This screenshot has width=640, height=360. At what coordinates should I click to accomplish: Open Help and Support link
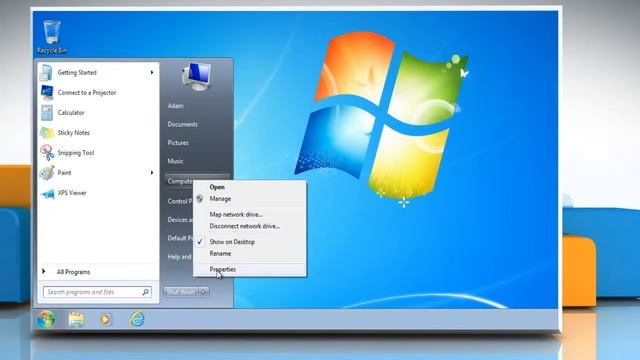tap(180, 257)
